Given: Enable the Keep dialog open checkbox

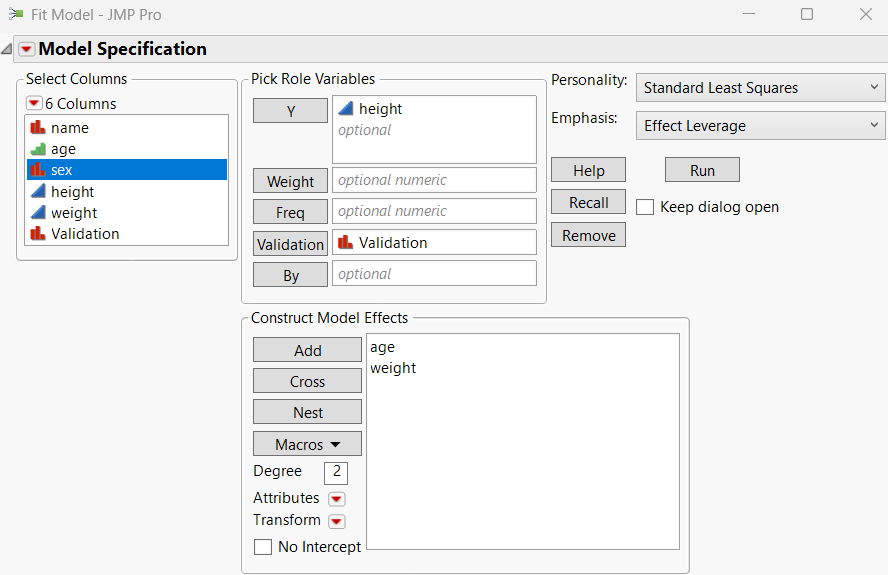Looking at the screenshot, I should [x=645, y=207].
